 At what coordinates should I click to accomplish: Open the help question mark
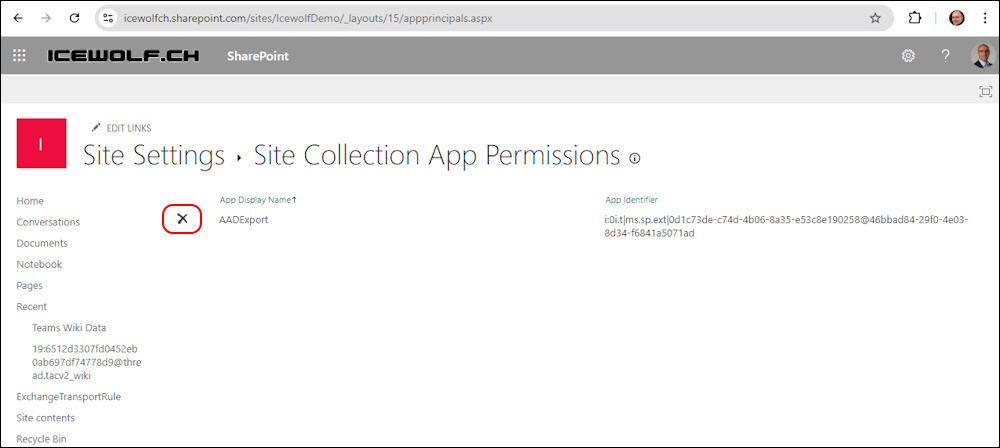coord(946,56)
